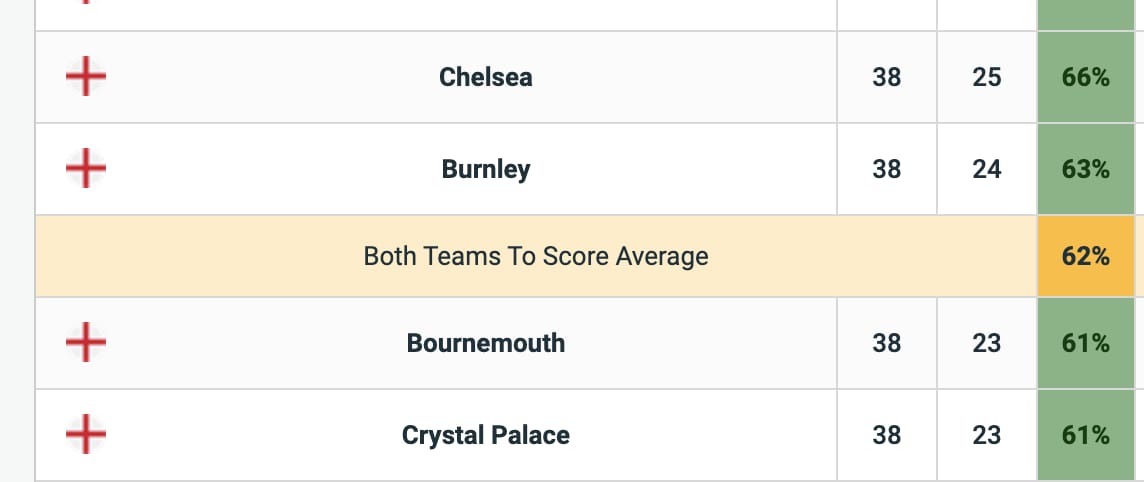Open the Bournemouth team link

click(486, 343)
